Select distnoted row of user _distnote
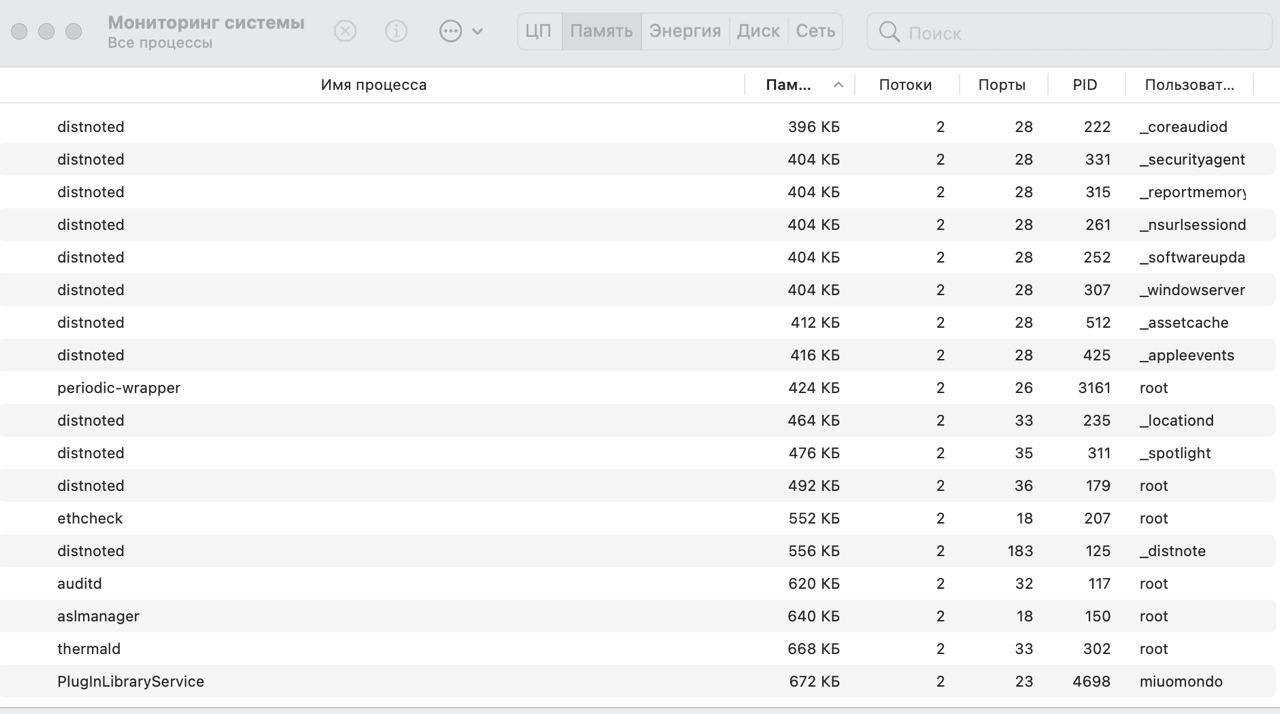The image size is (1280, 714). click(x=638, y=551)
